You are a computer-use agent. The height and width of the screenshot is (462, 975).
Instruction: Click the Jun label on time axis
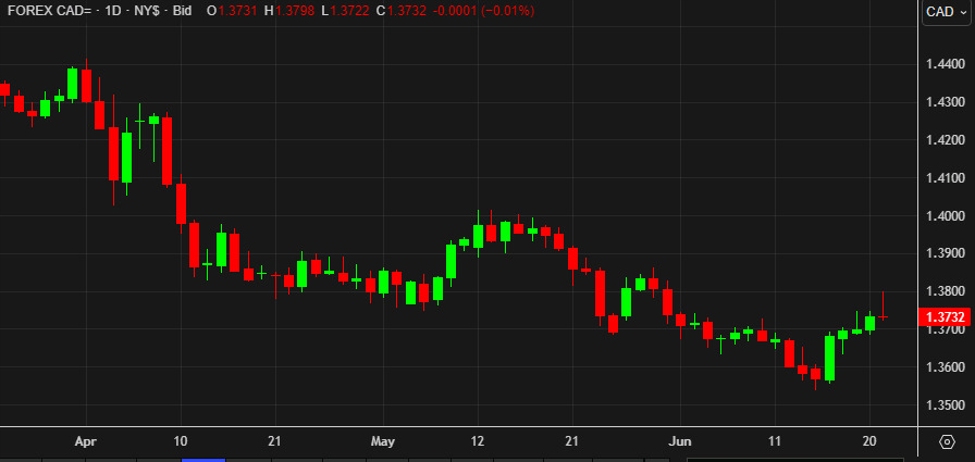coord(679,441)
